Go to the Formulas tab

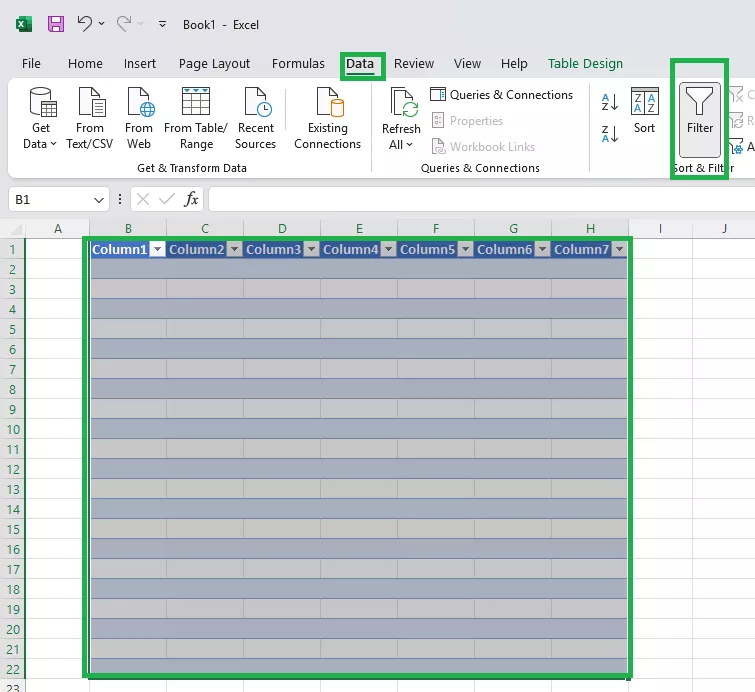coord(298,64)
